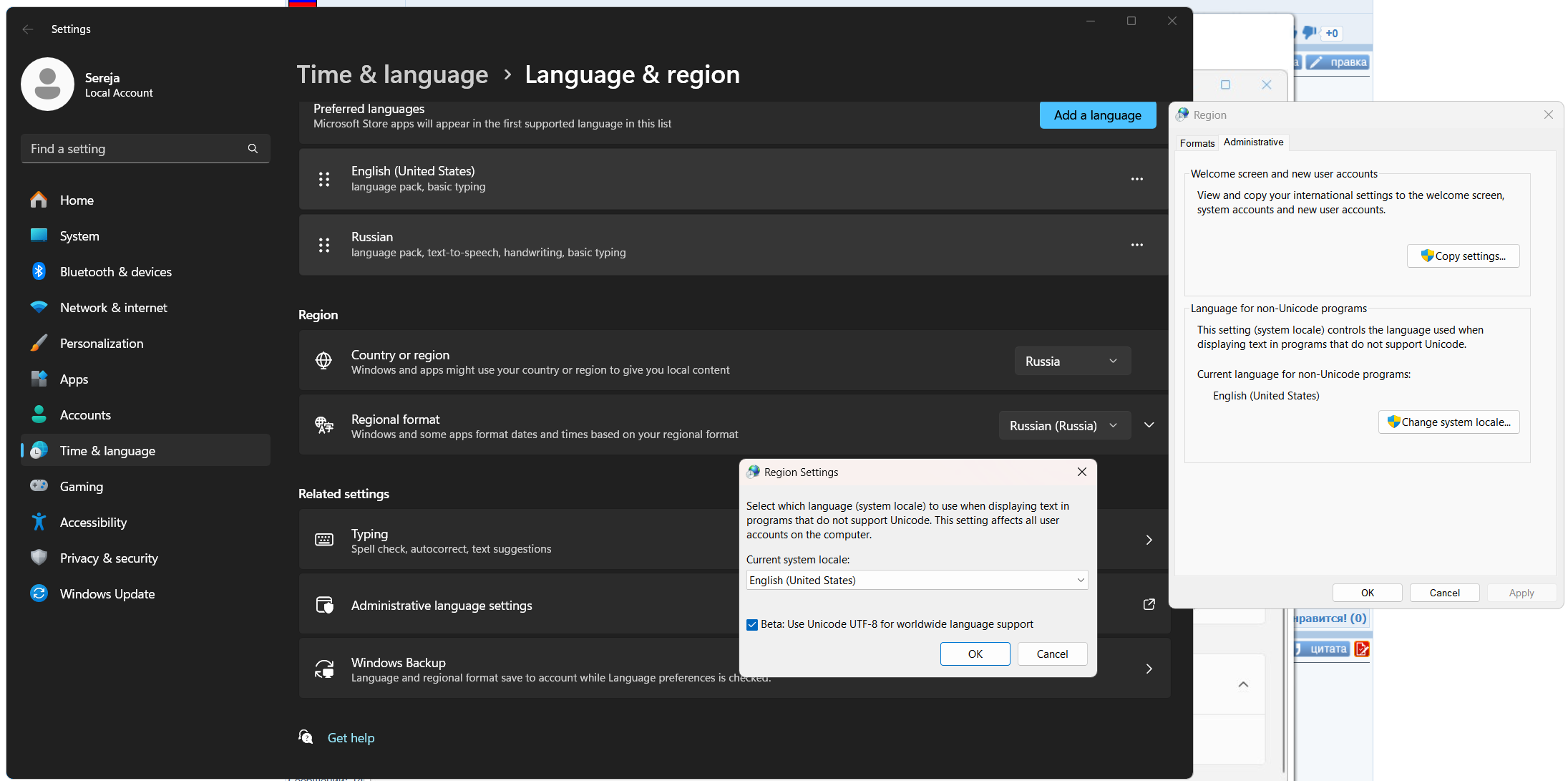Open the Home page in the sidebar
The width and height of the screenshot is (1568, 781).
[145, 200]
